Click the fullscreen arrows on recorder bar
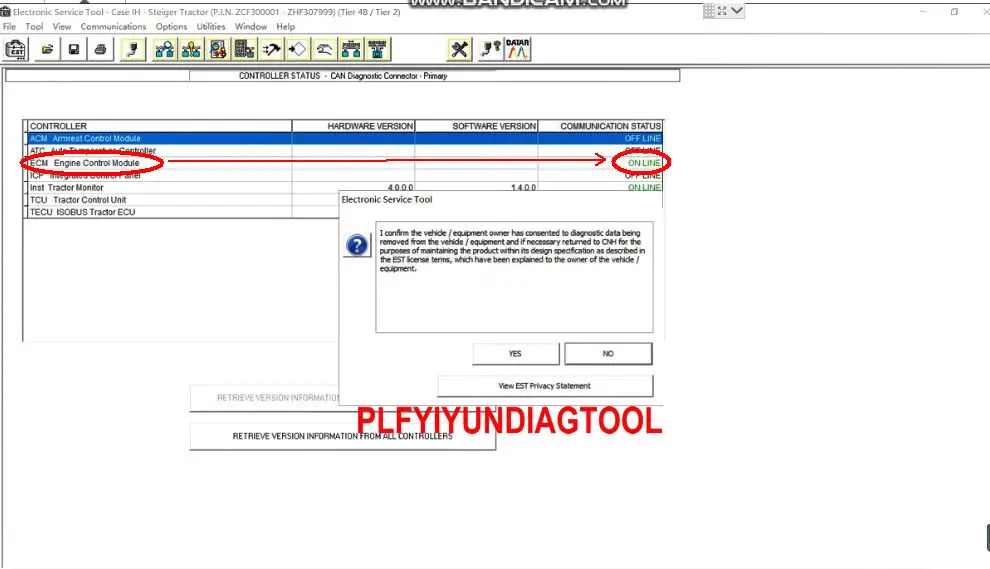Screen dimensions: 990x569 point(722,11)
